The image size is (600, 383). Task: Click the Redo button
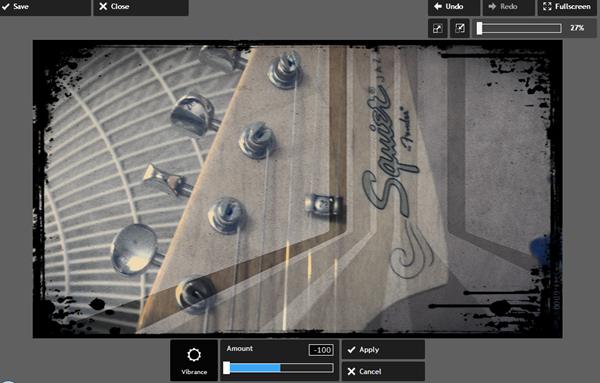(x=509, y=7)
